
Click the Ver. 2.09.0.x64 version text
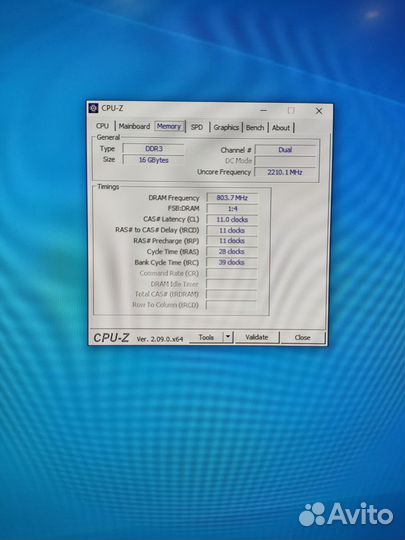(x=160, y=339)
